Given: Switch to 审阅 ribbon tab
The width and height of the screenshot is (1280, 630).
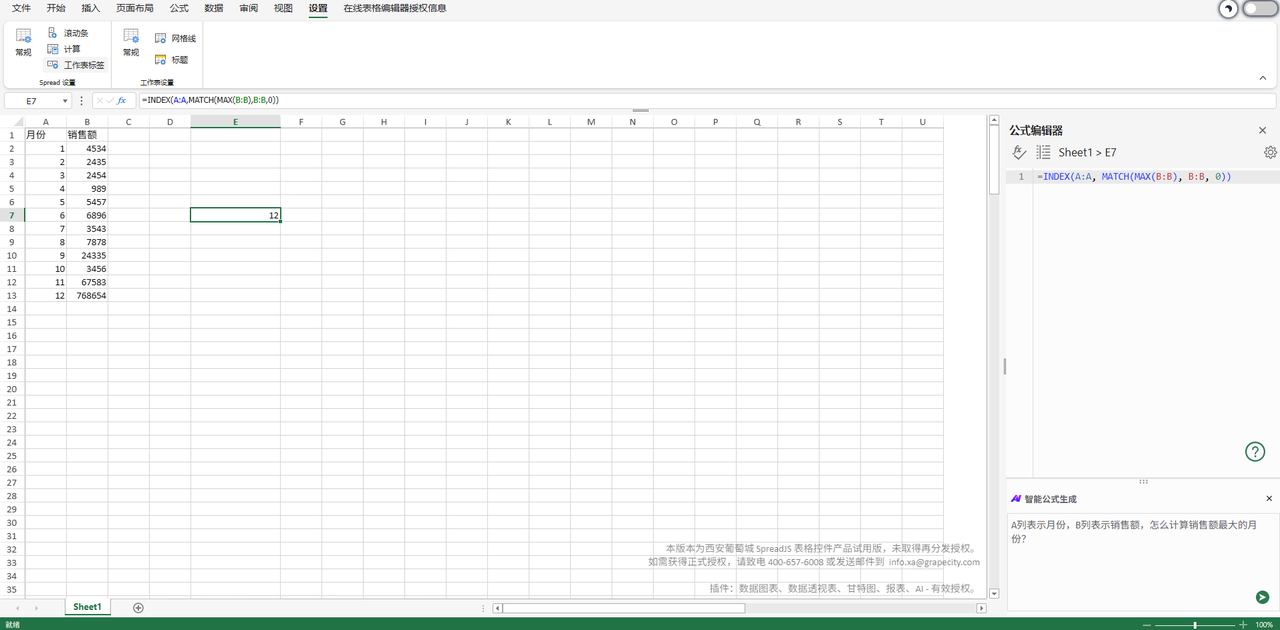Looking at the screenshot, I should (x=249, y=8).
